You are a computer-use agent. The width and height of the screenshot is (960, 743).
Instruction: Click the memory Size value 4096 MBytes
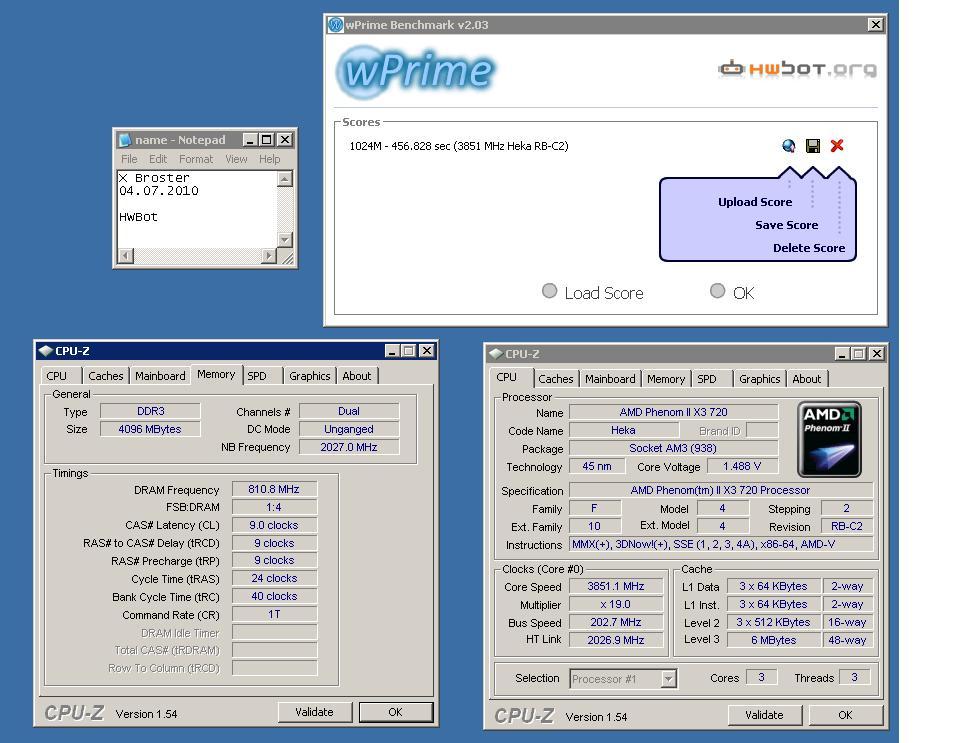pos(150,429)
